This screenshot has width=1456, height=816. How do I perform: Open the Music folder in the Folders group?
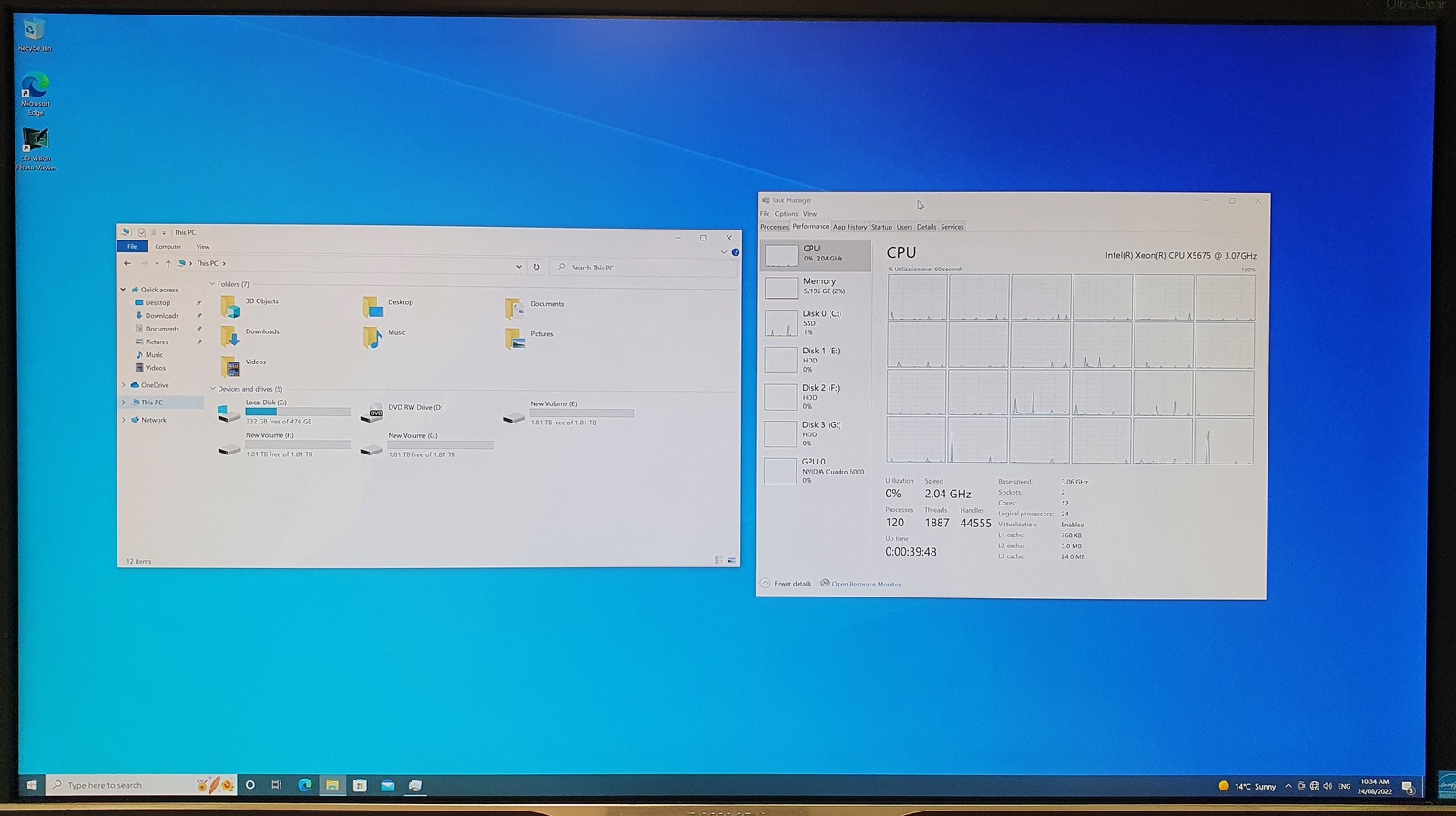click(x=384, y=337)
